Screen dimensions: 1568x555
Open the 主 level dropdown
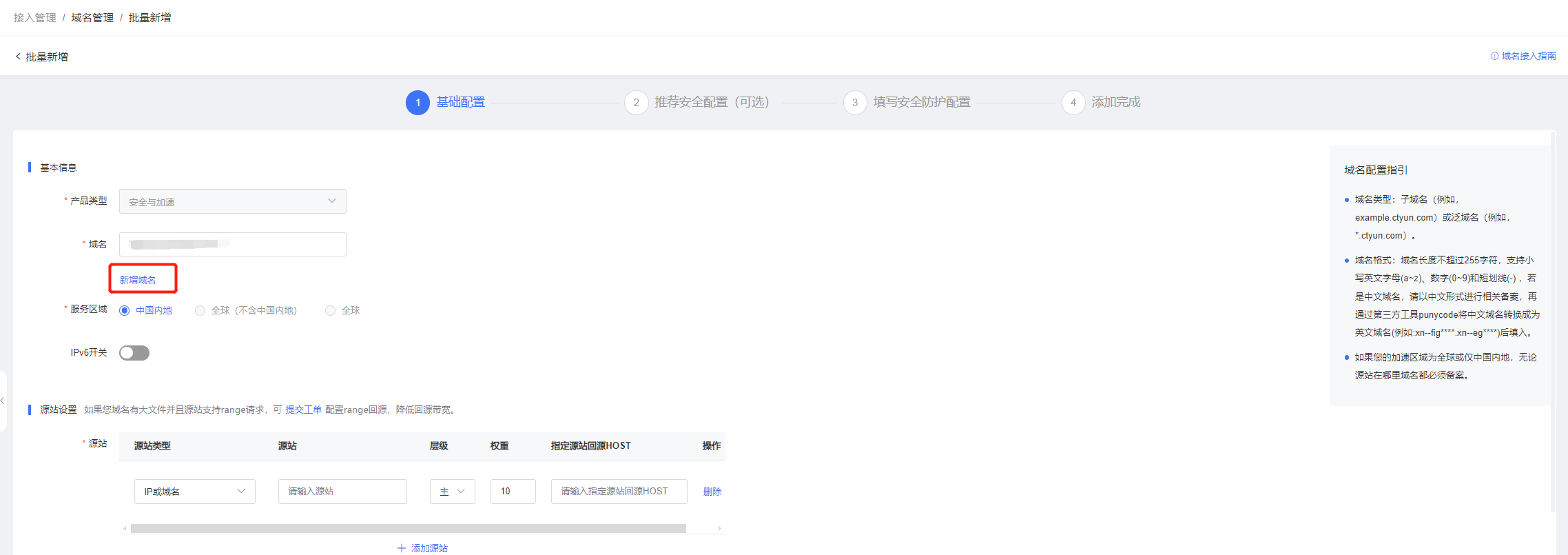coord(453,492)
